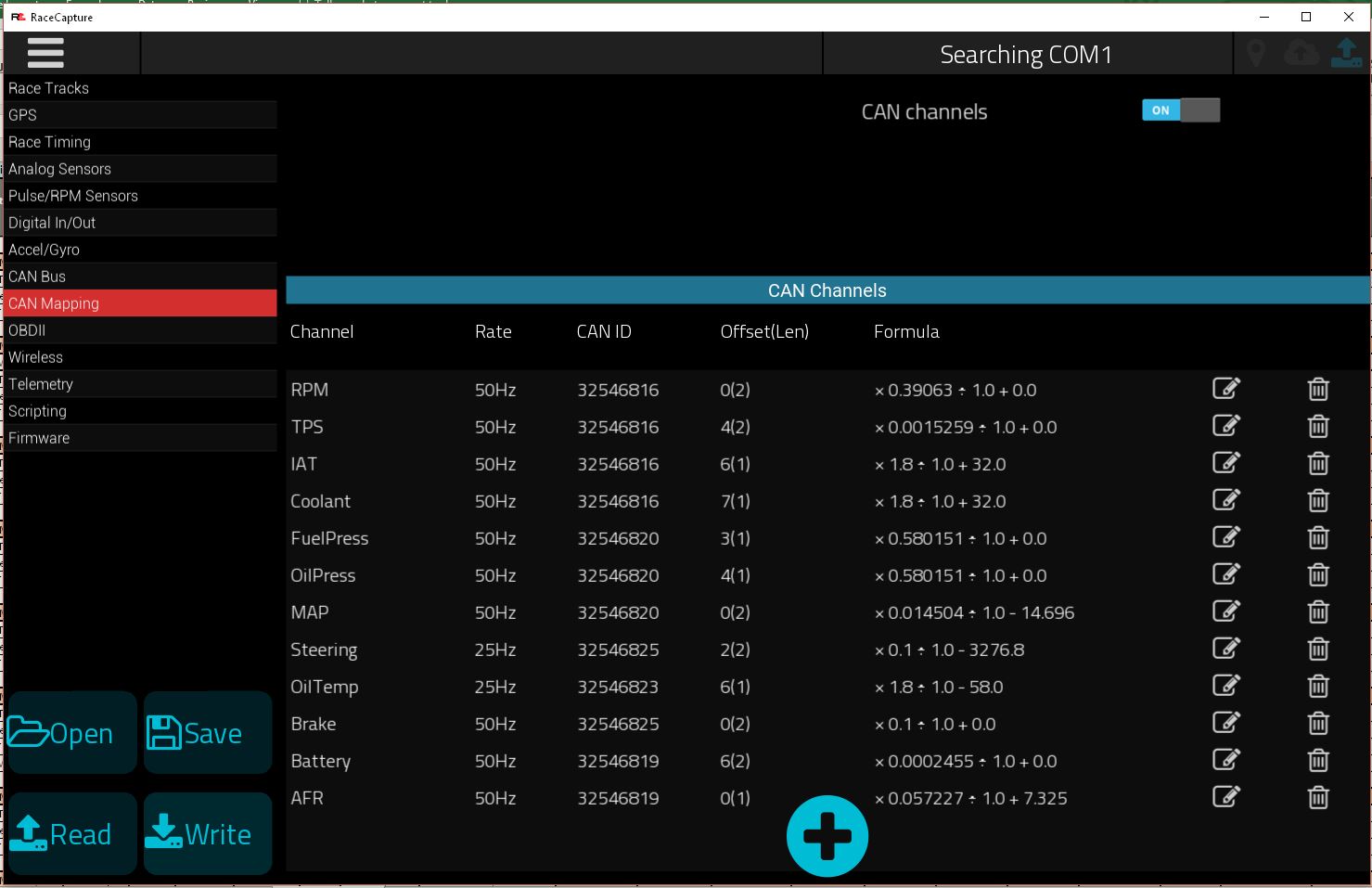Open the hamburger main menu
The image size is (1372, 888).
[x=45, y=53]
